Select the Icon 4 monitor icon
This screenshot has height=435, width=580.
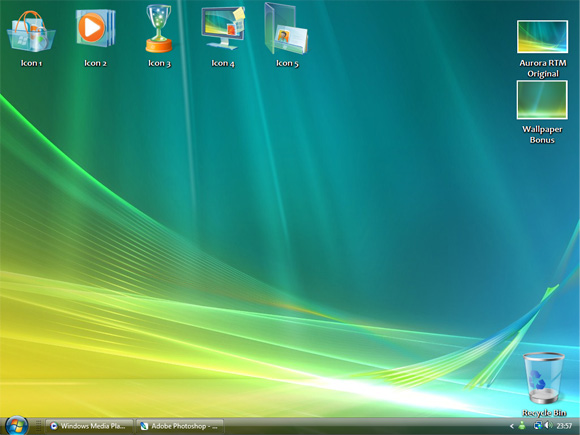point(223,28)
